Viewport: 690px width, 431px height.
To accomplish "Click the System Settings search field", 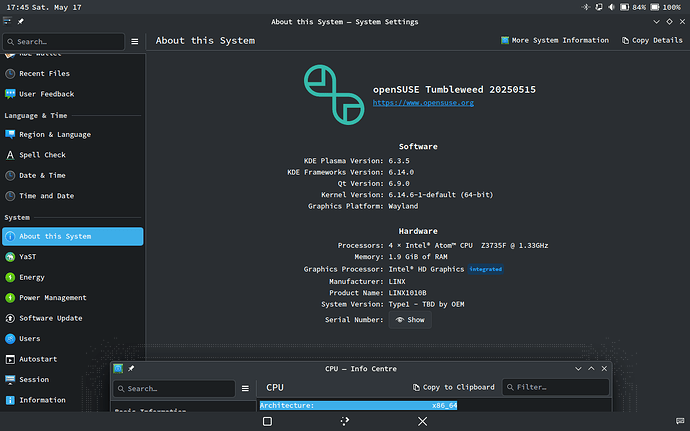I will pos(63,41).
